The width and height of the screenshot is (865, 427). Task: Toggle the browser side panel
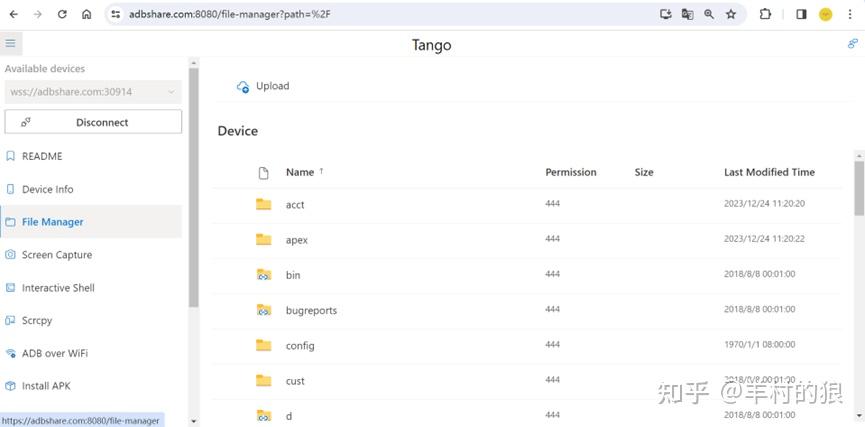click(801, 14)
